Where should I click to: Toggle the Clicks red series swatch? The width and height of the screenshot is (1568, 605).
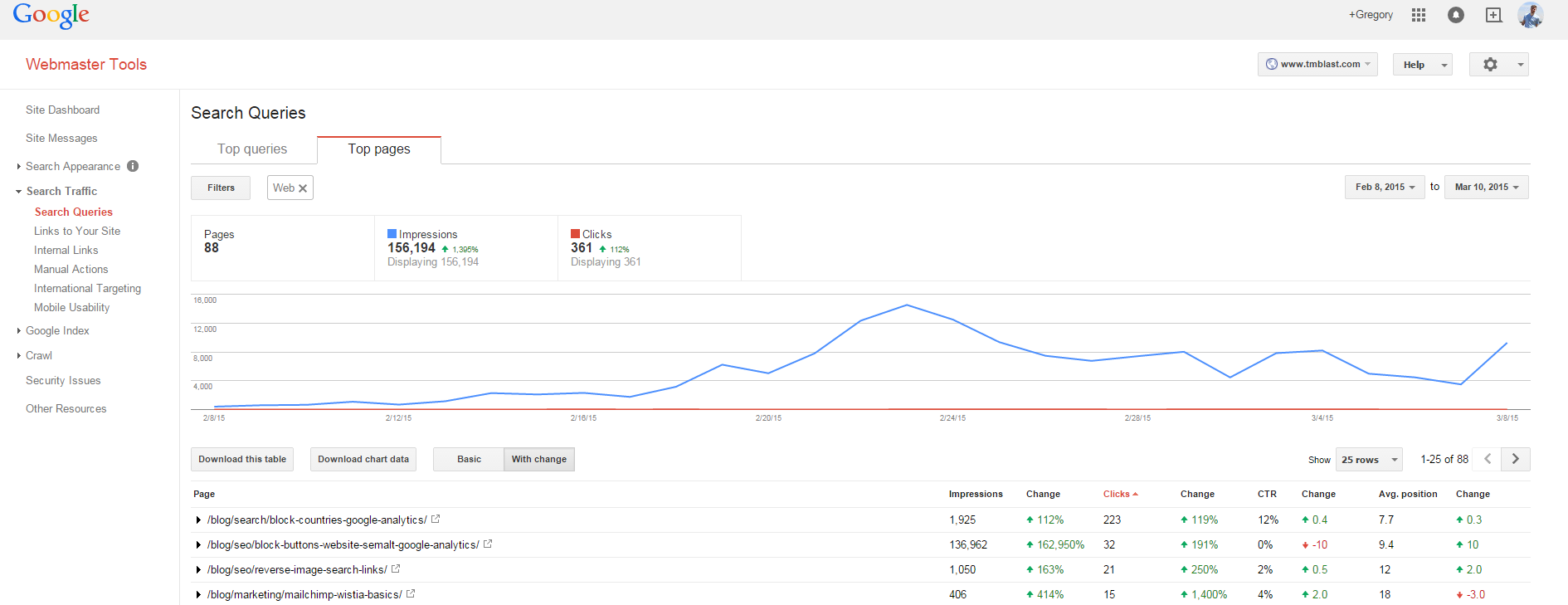click(x=575, y=234)
